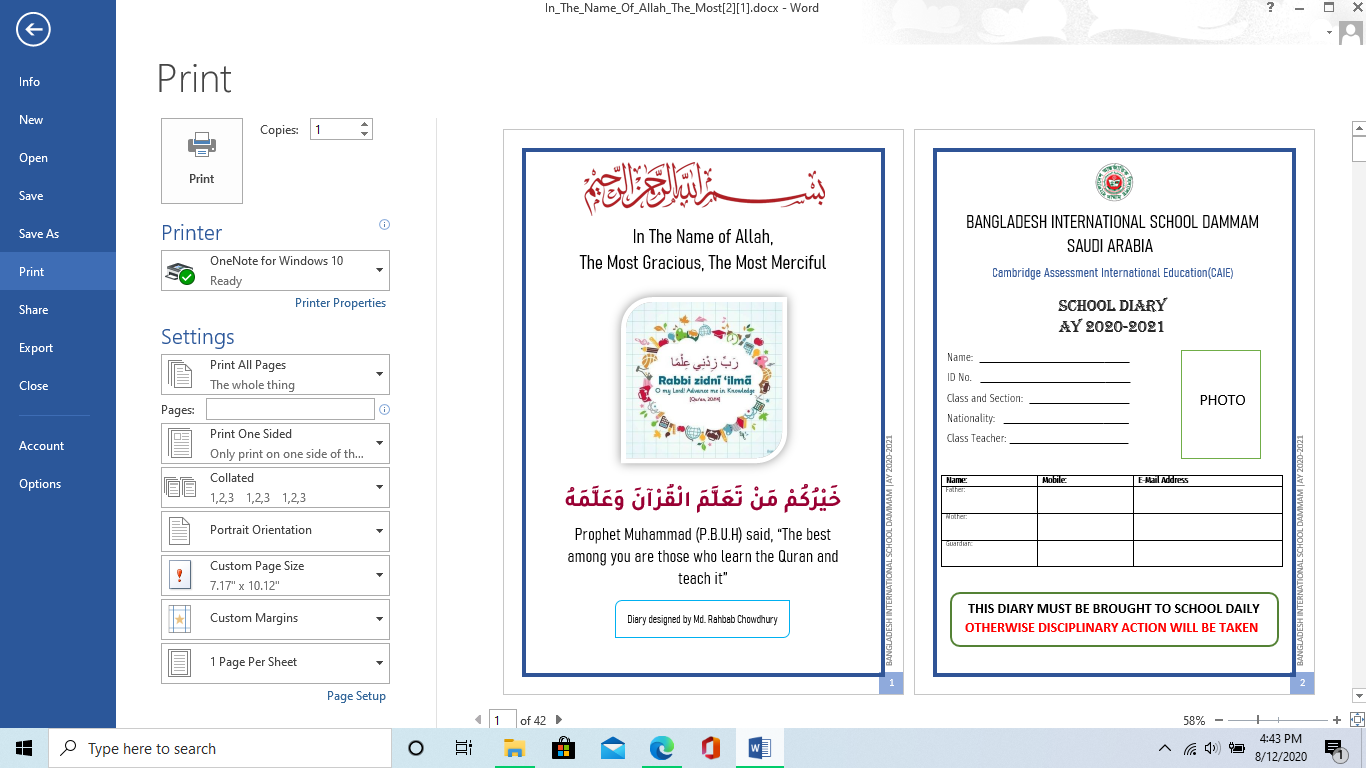Open the notification center icon
Screen dimensions: 1366x768
click(x=1334, y=748)
